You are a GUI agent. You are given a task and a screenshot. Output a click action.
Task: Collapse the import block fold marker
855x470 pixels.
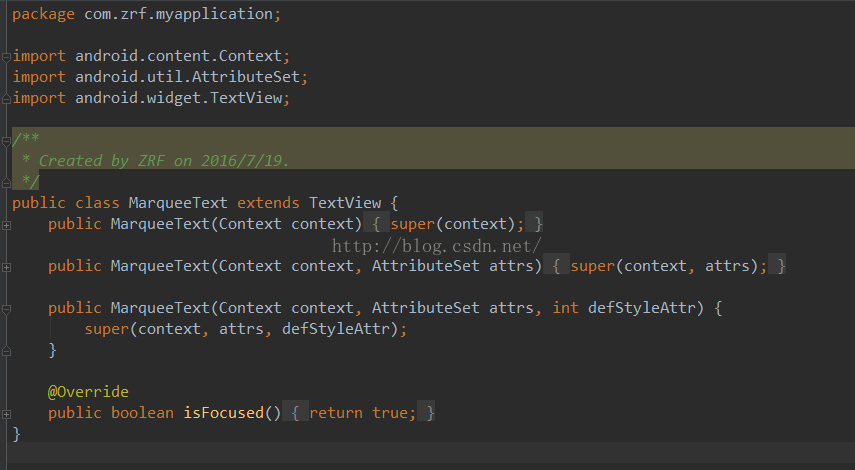coord(6,57)
